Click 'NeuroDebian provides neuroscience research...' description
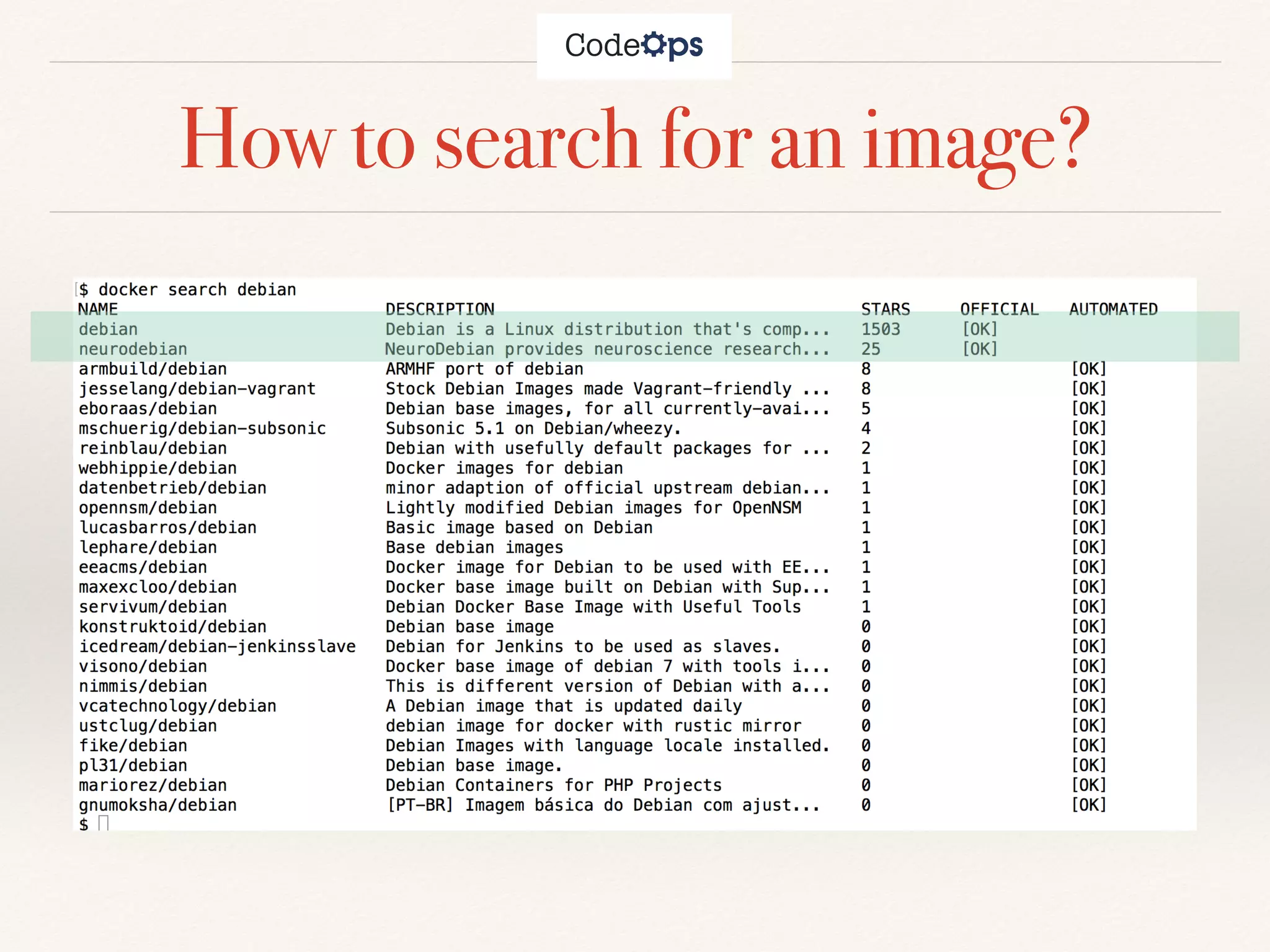This screenshot has height=952, width=1270. (608, 349)
